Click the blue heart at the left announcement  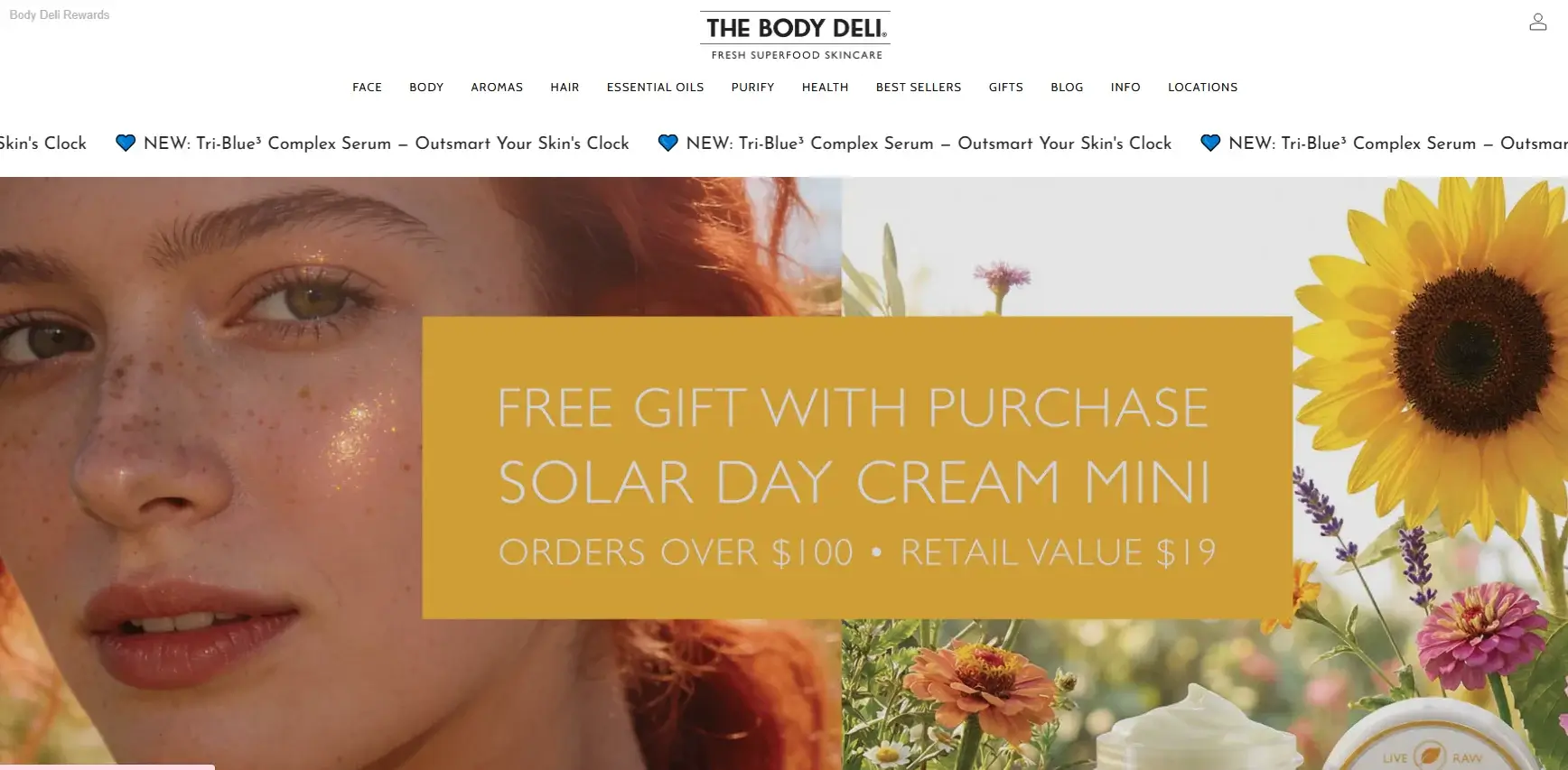tap(126, 143)
